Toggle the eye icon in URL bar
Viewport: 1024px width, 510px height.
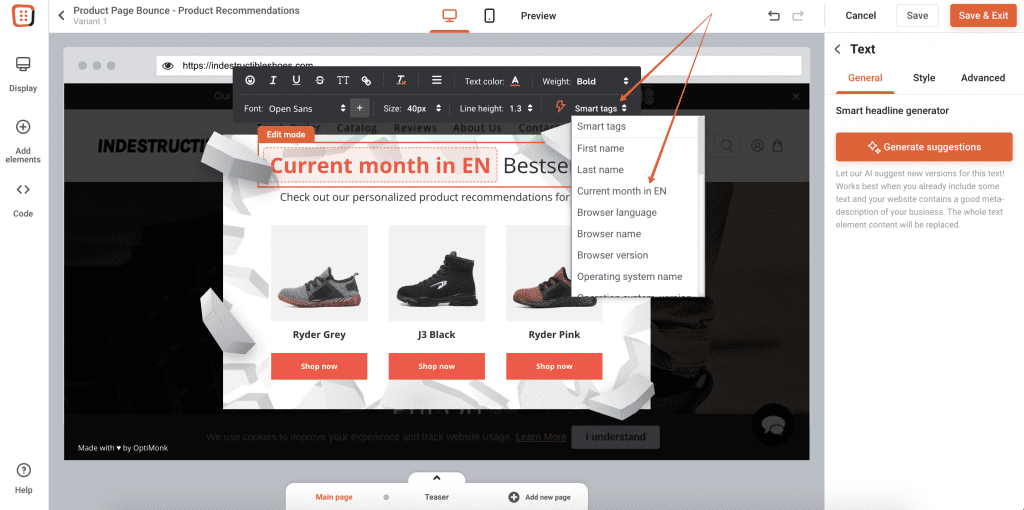tap(168, 65)
